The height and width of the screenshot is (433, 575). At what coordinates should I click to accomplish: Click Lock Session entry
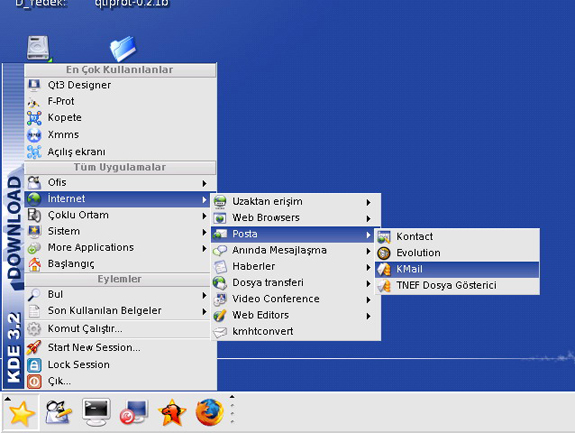pyautogui.click(x=120, y=365)
